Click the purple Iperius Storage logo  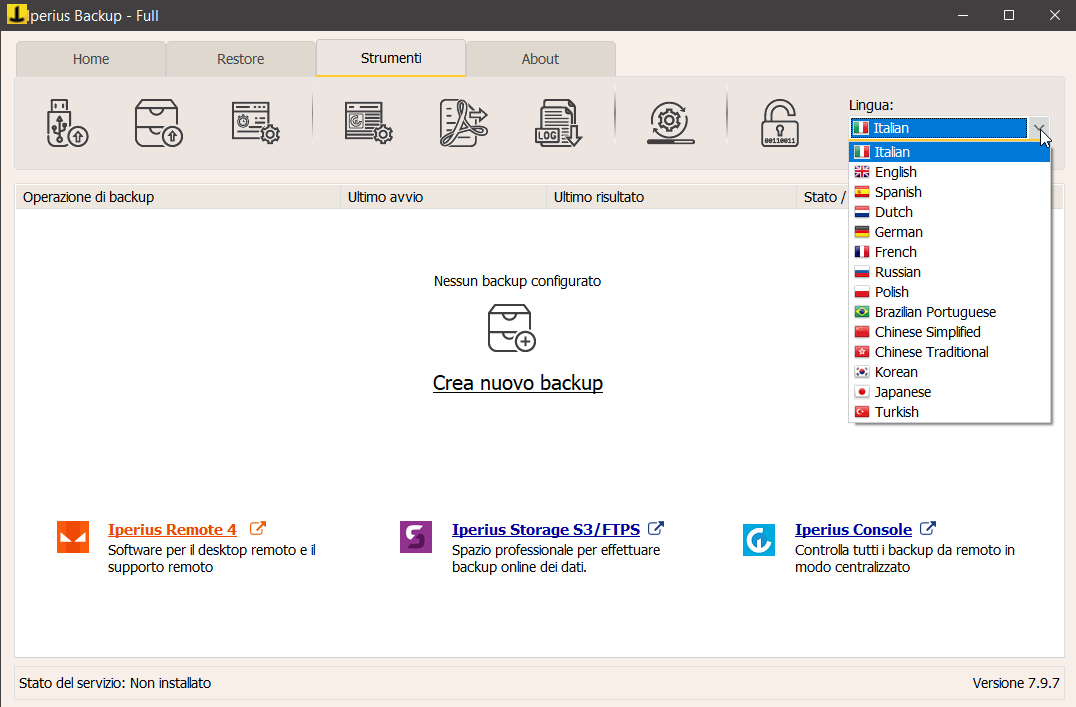pos(416,537)
